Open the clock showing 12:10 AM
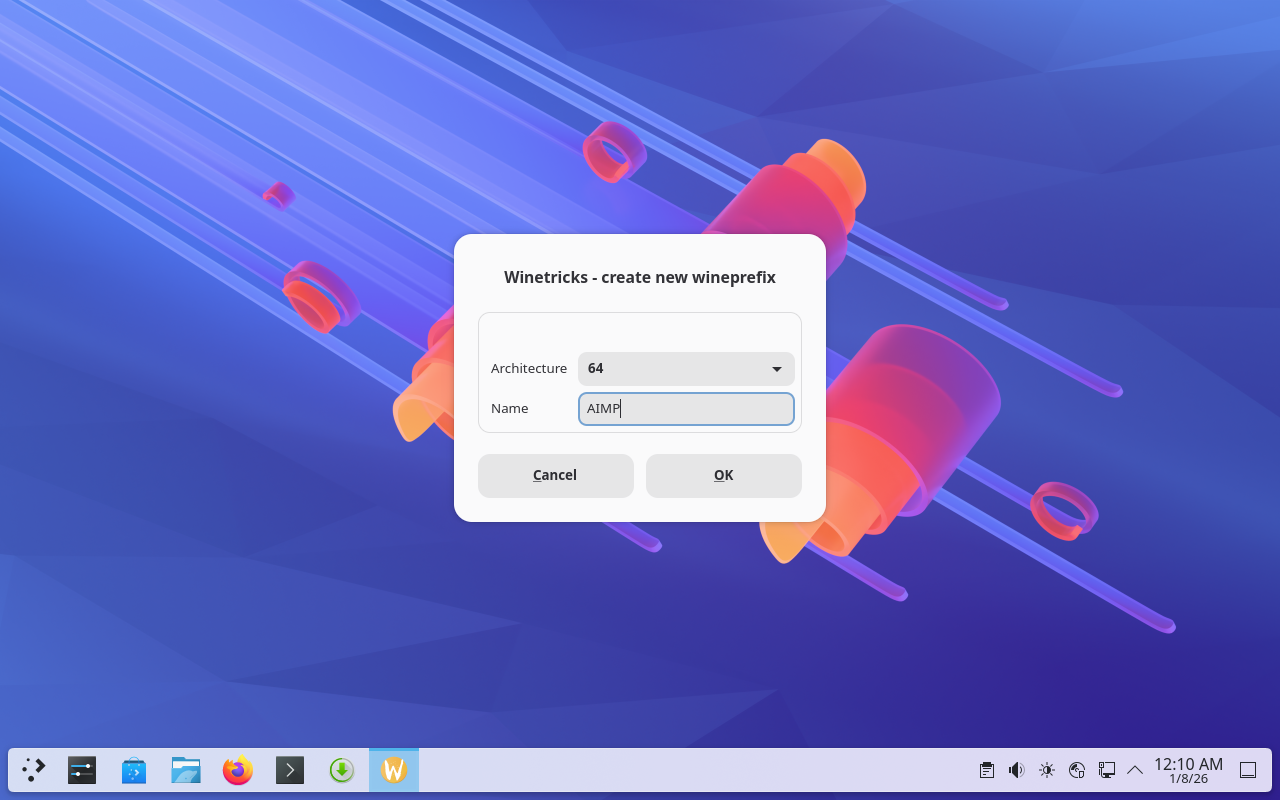The width and height of the screenshot is (1280, 800). 1188,770
